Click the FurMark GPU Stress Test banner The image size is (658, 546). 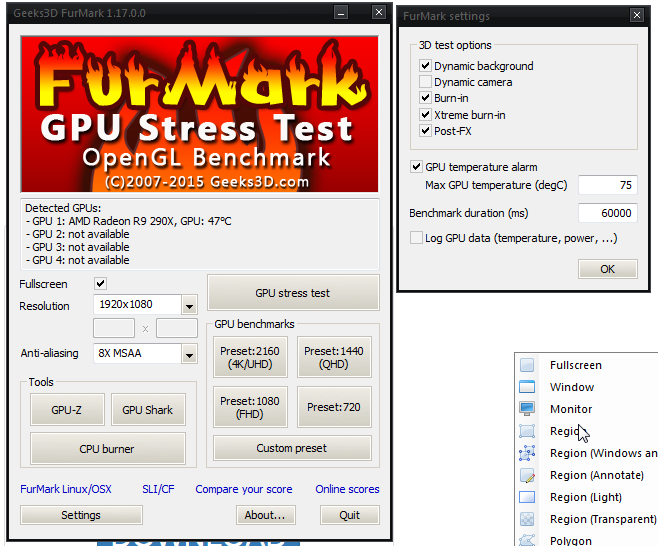(x=200, y=114)
